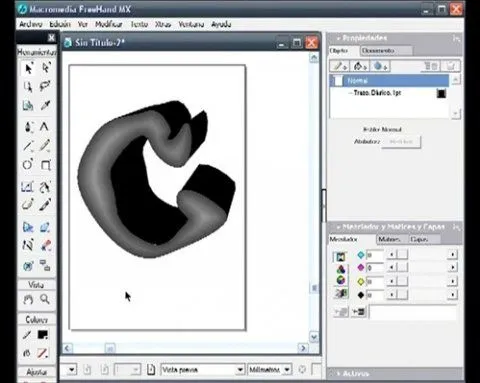
Task: Open the magnification dropdown in status bar
Action: point(72,370)
